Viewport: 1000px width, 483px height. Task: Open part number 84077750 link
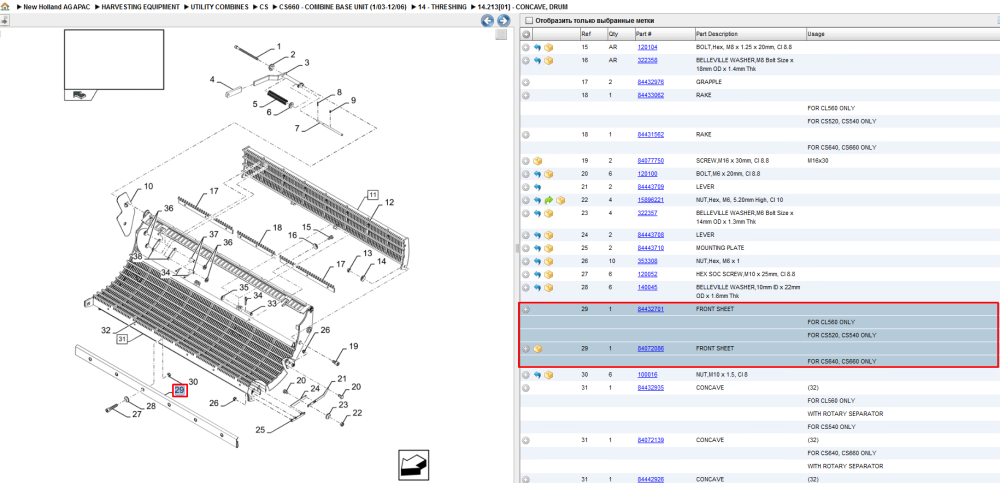point(651,161)
